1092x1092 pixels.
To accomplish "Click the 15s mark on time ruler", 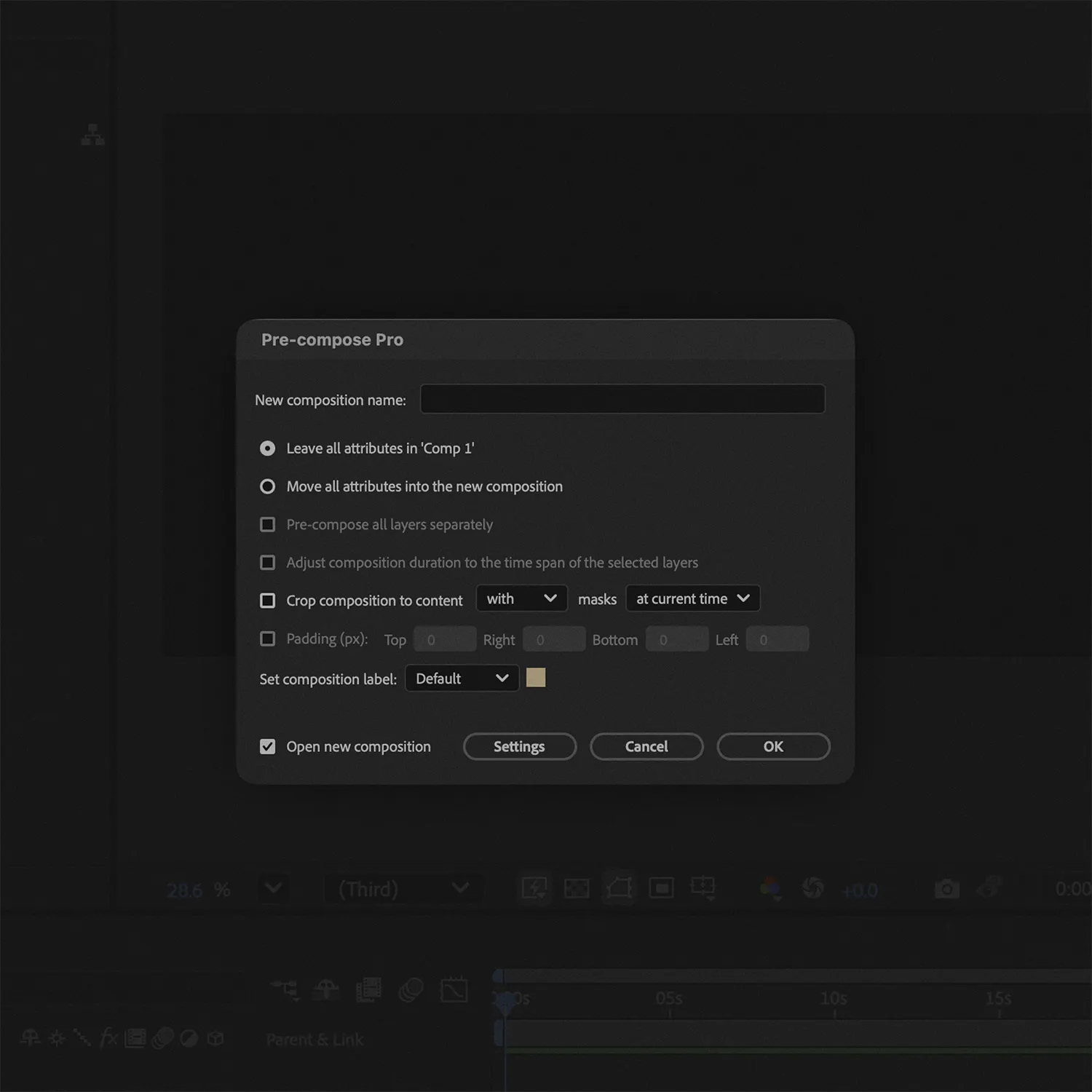I will (x=998, y=998).
